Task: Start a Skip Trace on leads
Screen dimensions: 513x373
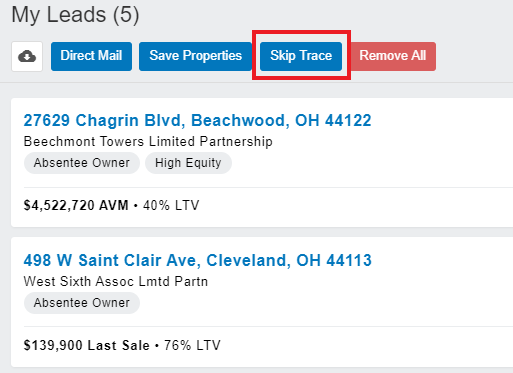Action: click(301, 56)
